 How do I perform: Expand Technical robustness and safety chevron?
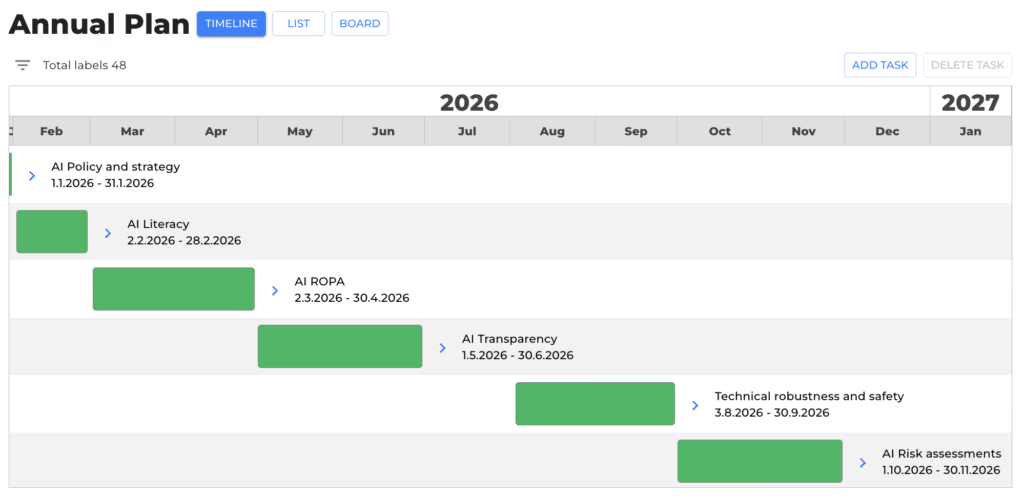pyautogui.click(x=695, y=405)
